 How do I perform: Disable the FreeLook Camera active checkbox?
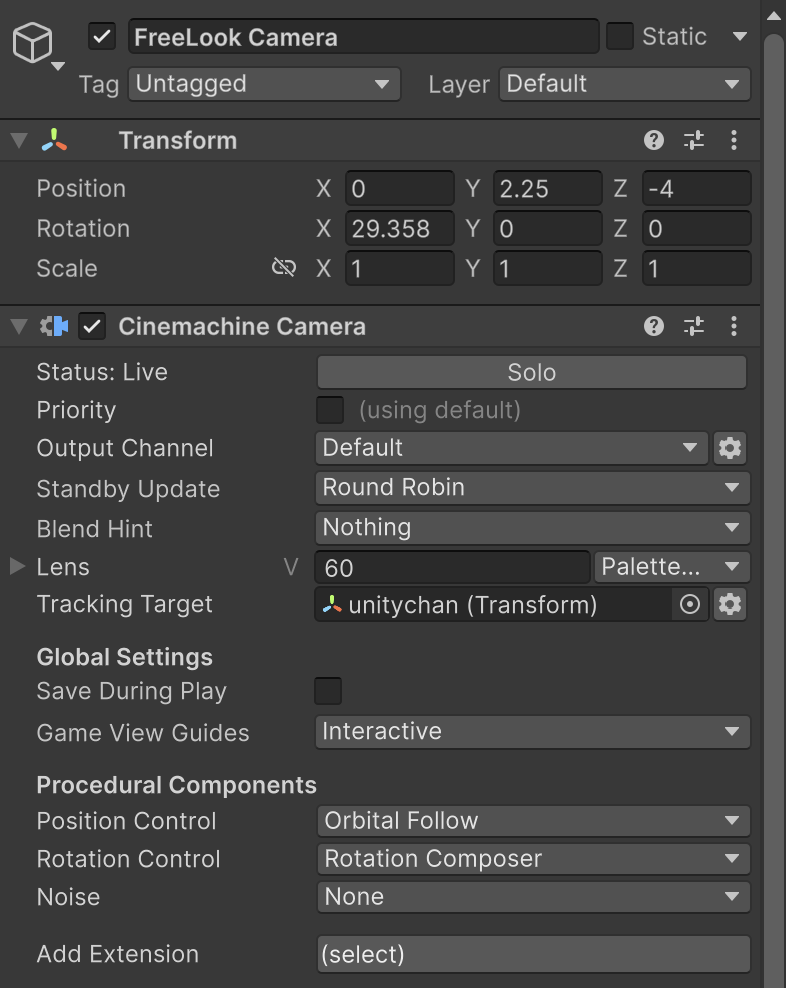tap(102, 37)
